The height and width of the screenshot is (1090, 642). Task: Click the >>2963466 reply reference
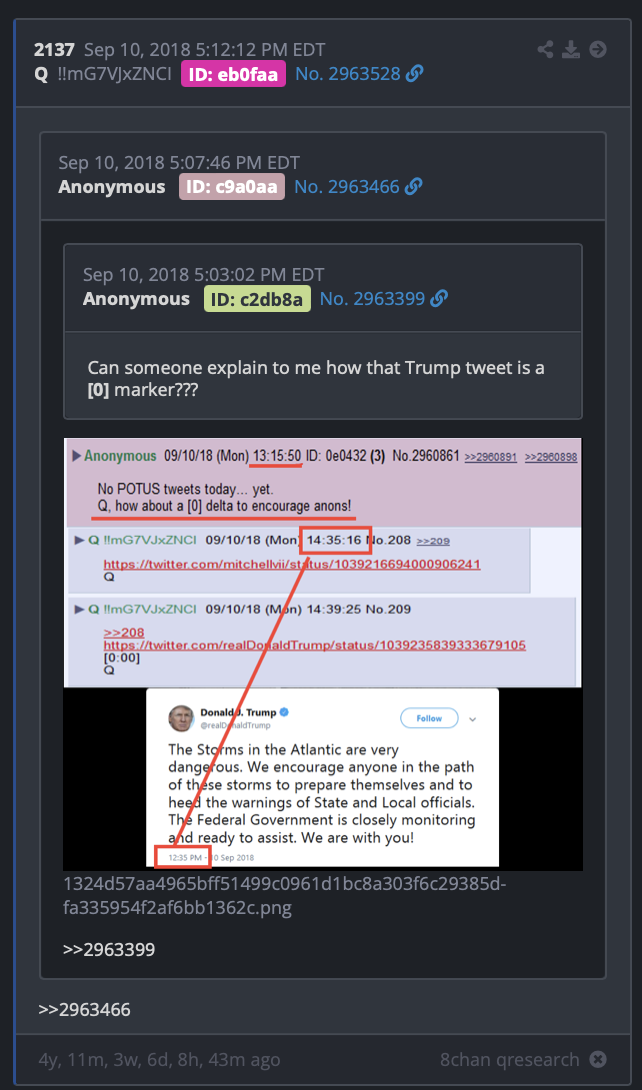pos(84,1009)
